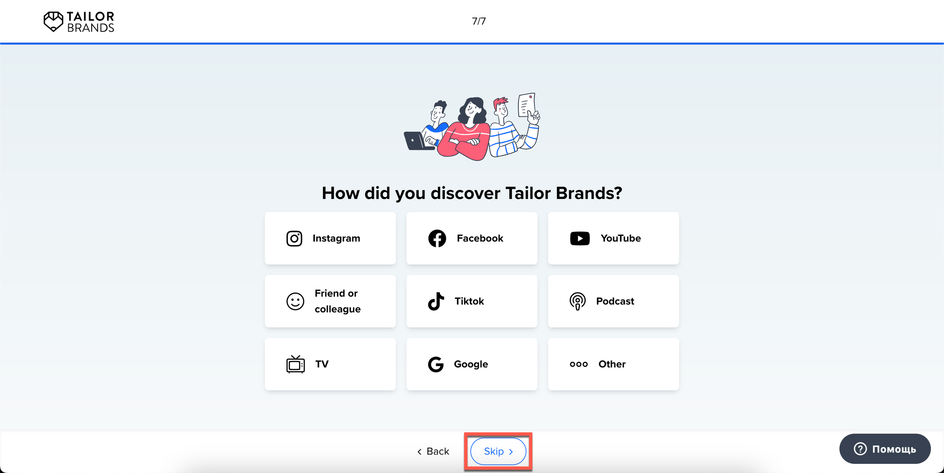
Task: Click the Google G icon
Action: [x=436, y=364]
